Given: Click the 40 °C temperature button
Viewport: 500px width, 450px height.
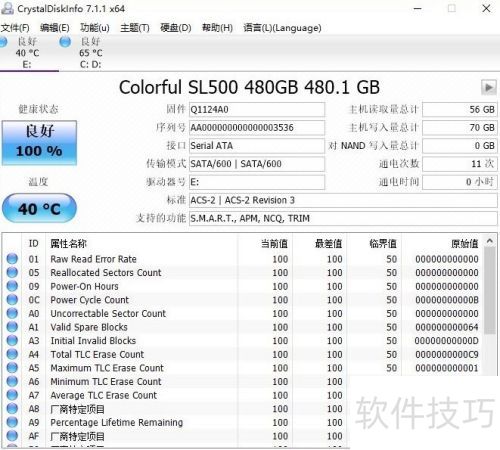Looking at the screenshot, I should [x=39, y=208].
